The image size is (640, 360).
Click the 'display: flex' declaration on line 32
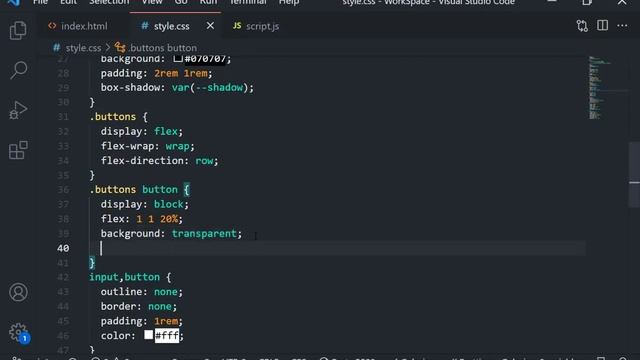tap(142, 131)
